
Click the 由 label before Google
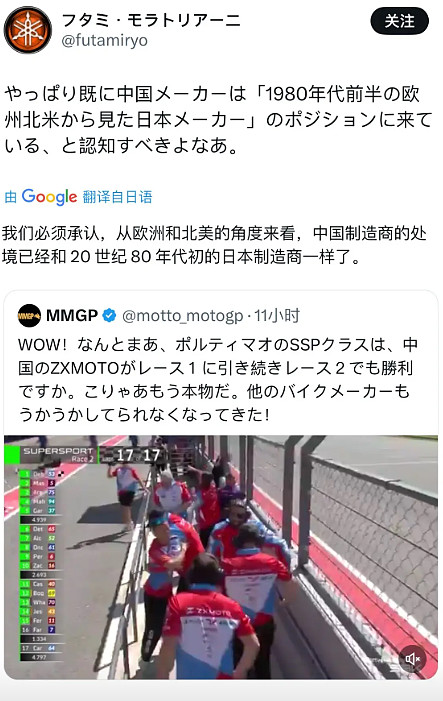[11, 197]
